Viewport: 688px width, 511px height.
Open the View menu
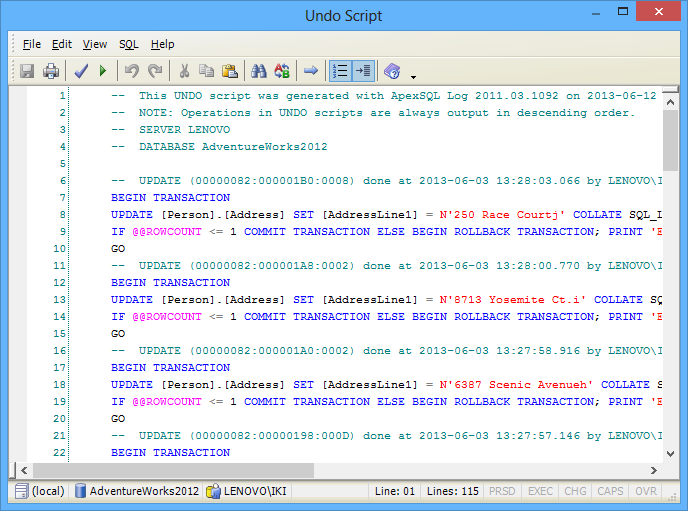(x=95, y=44)
